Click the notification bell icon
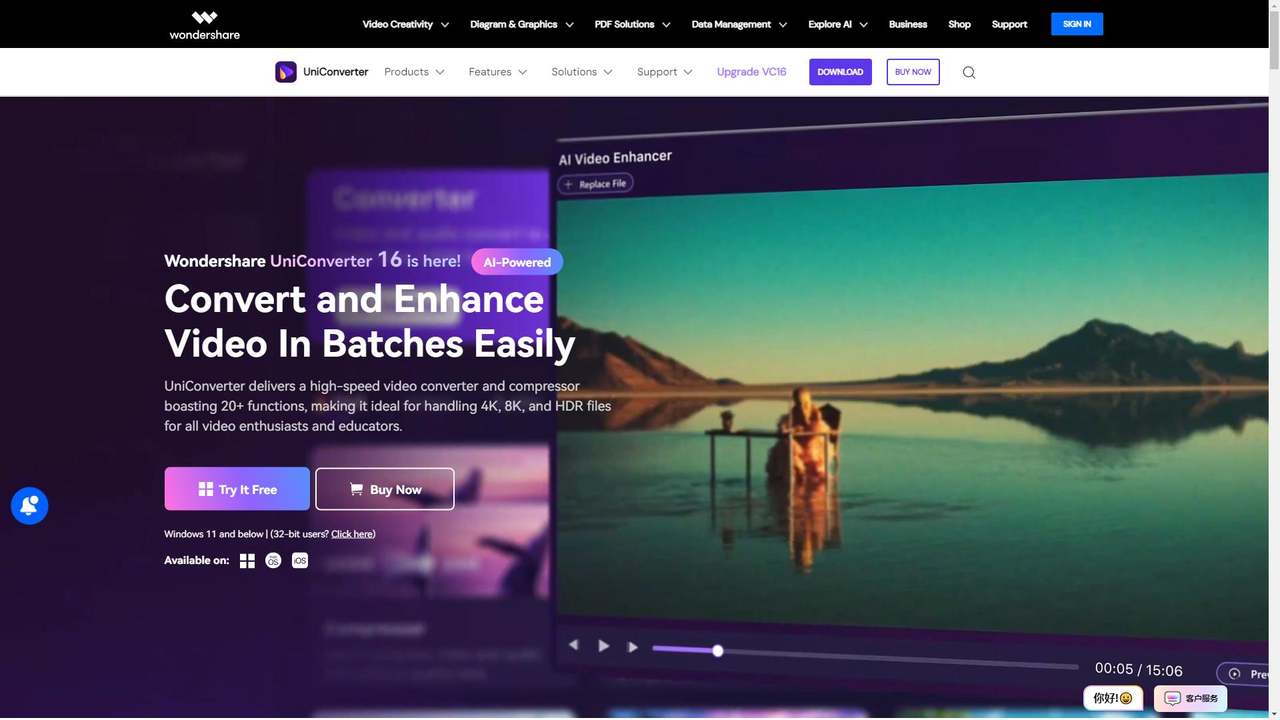1280x720 pixels. 30,506
